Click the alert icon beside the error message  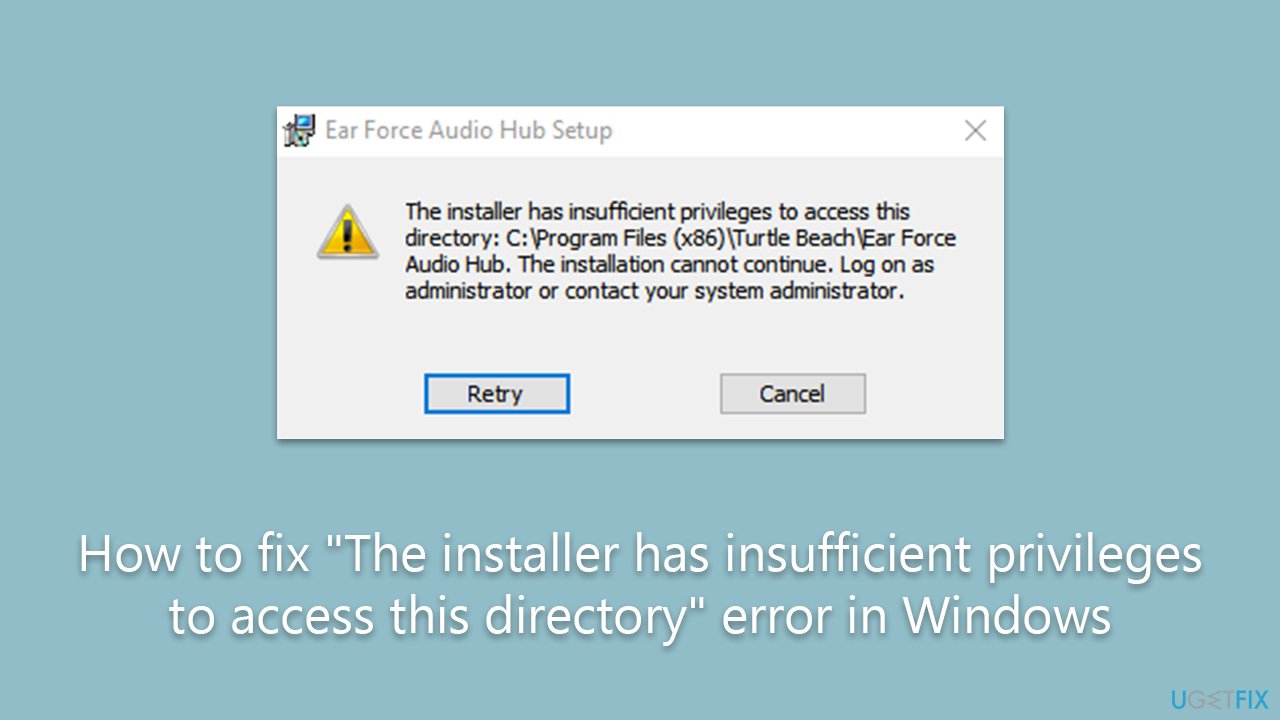[x=346, y=235]
